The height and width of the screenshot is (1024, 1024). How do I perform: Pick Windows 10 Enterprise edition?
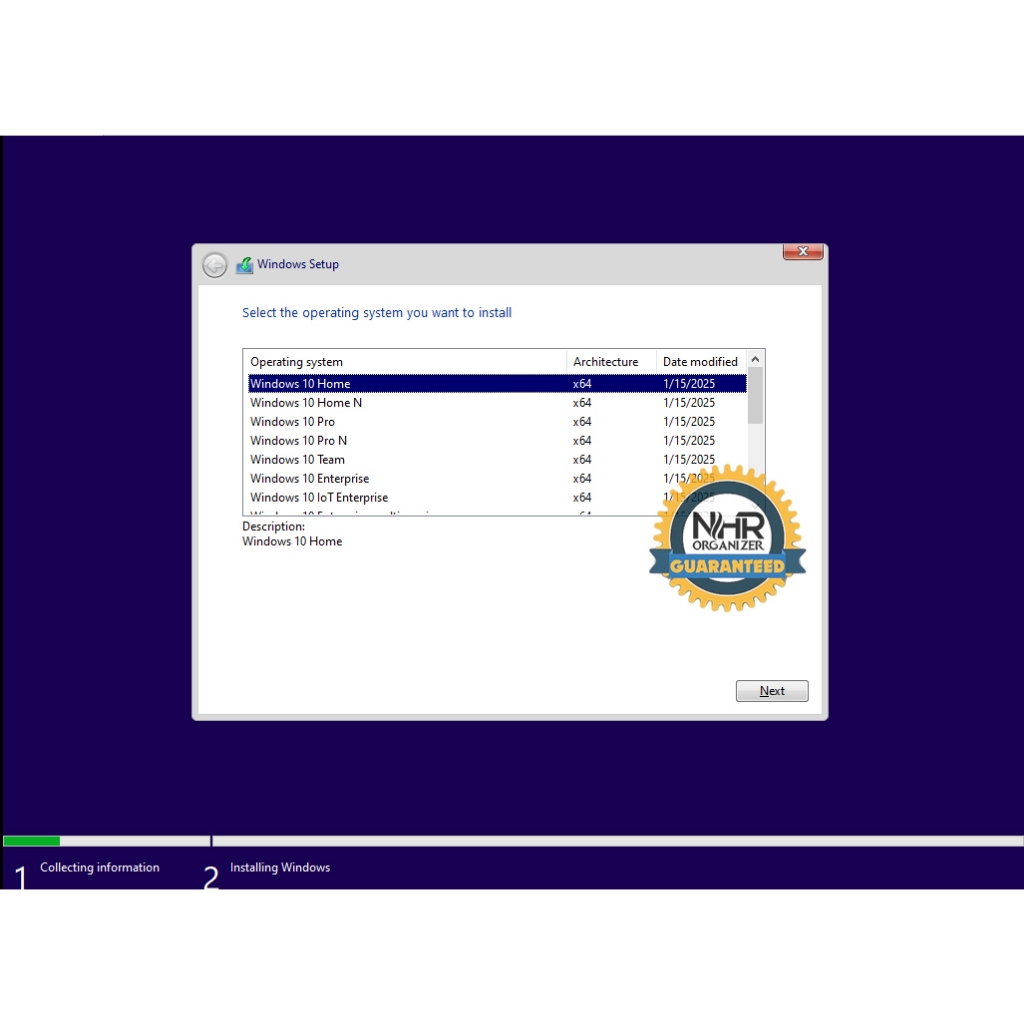(x=497, y=478)
